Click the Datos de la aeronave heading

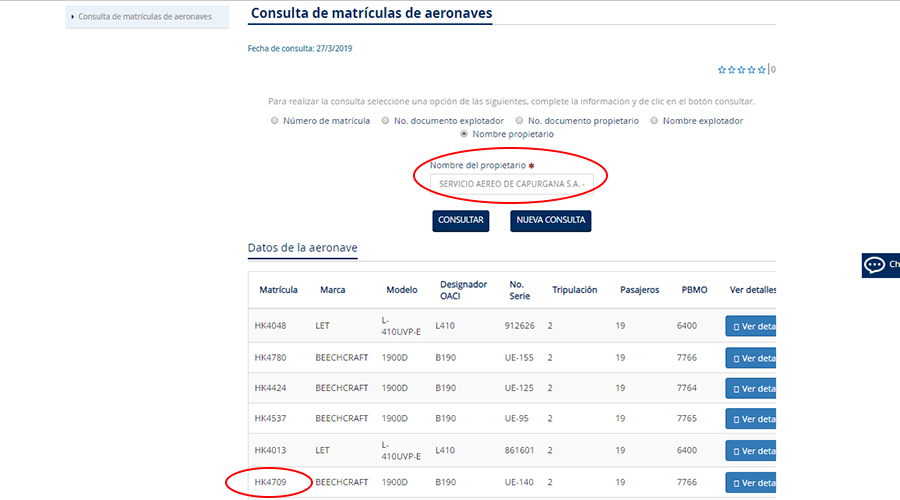click(302, 248)
